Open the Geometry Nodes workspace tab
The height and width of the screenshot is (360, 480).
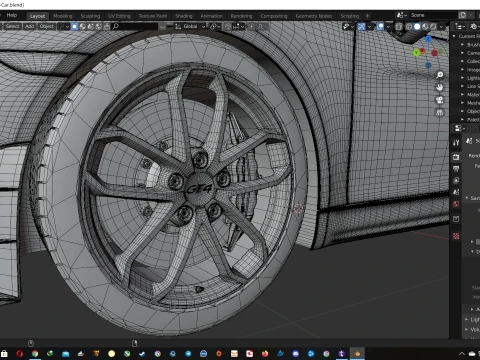(314, 16)
